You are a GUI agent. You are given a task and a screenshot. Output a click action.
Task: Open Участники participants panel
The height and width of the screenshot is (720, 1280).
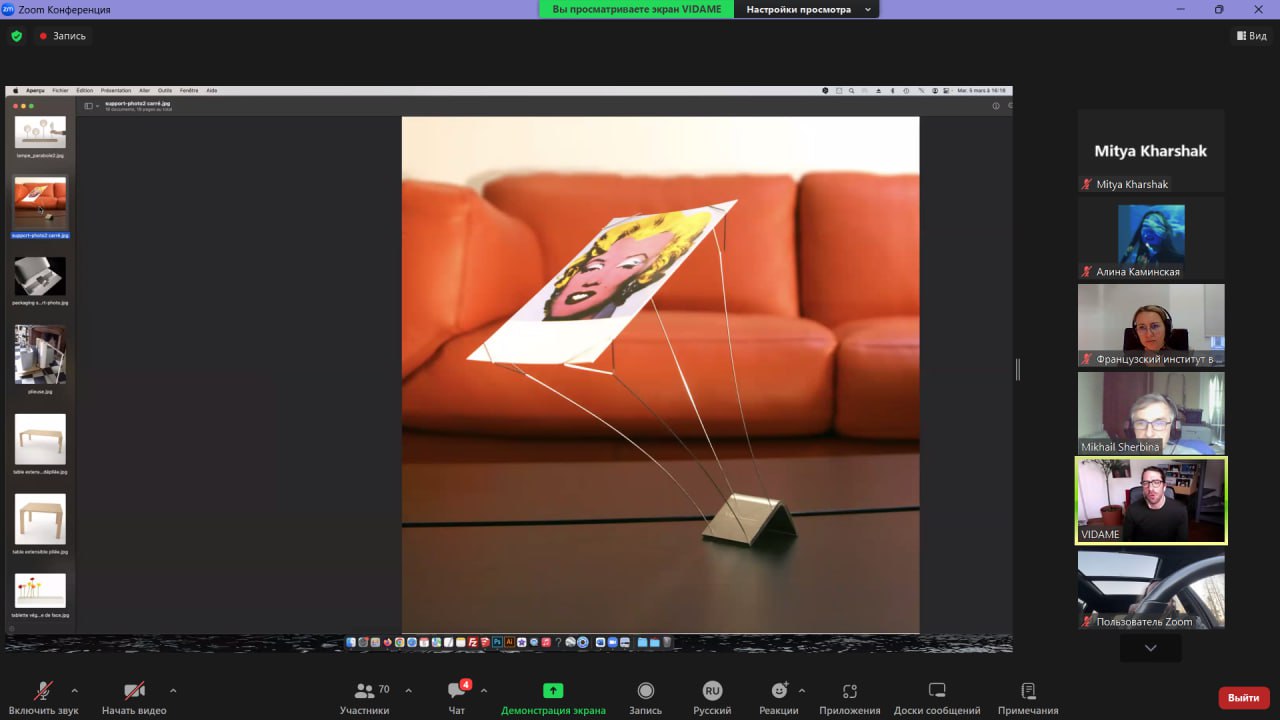pos(364,698)
